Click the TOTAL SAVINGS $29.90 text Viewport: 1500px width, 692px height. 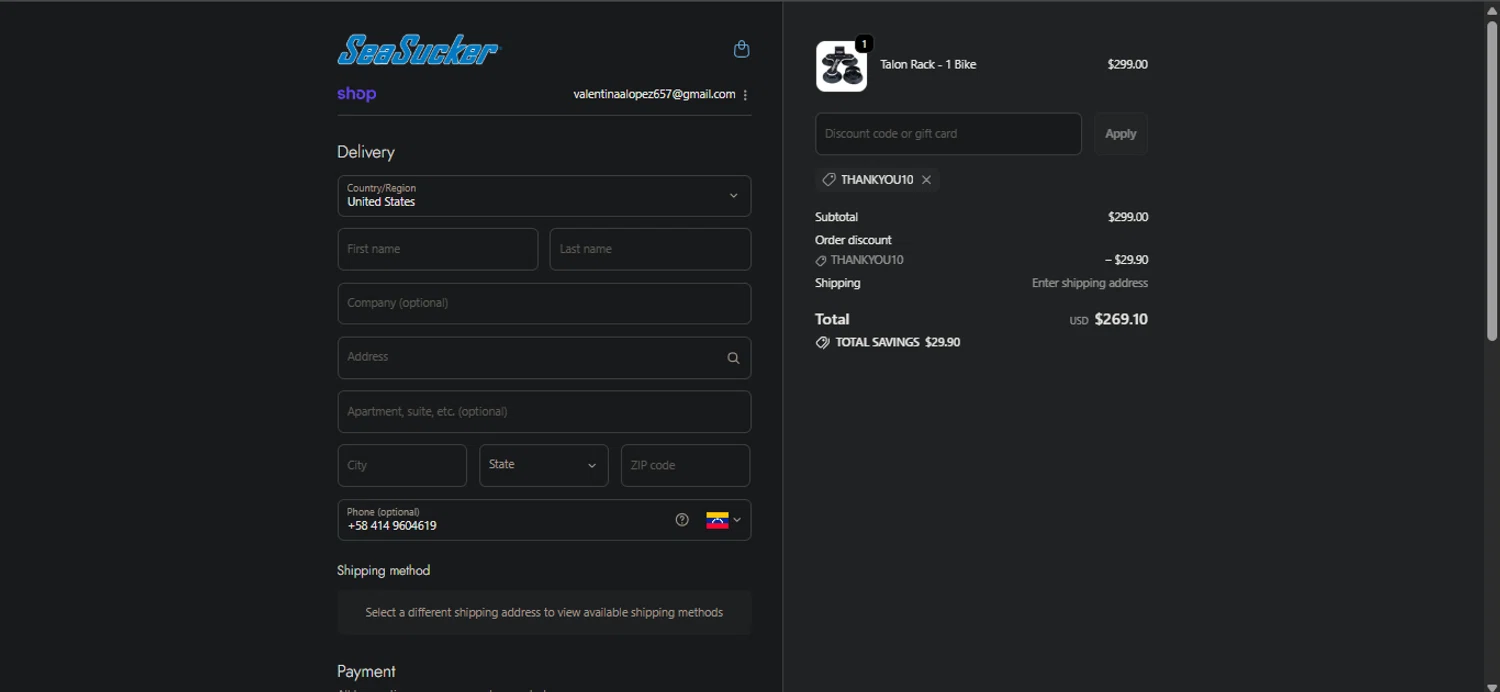pyautogui.click(x=897, y=342)
